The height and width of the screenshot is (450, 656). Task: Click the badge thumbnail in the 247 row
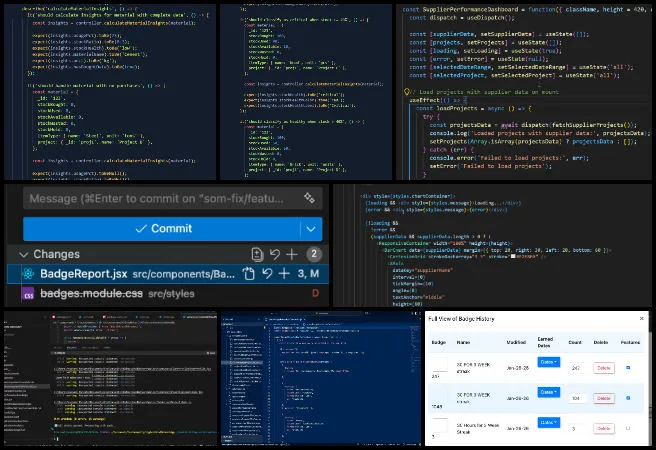pyautogui.click(x=439, y=364)
